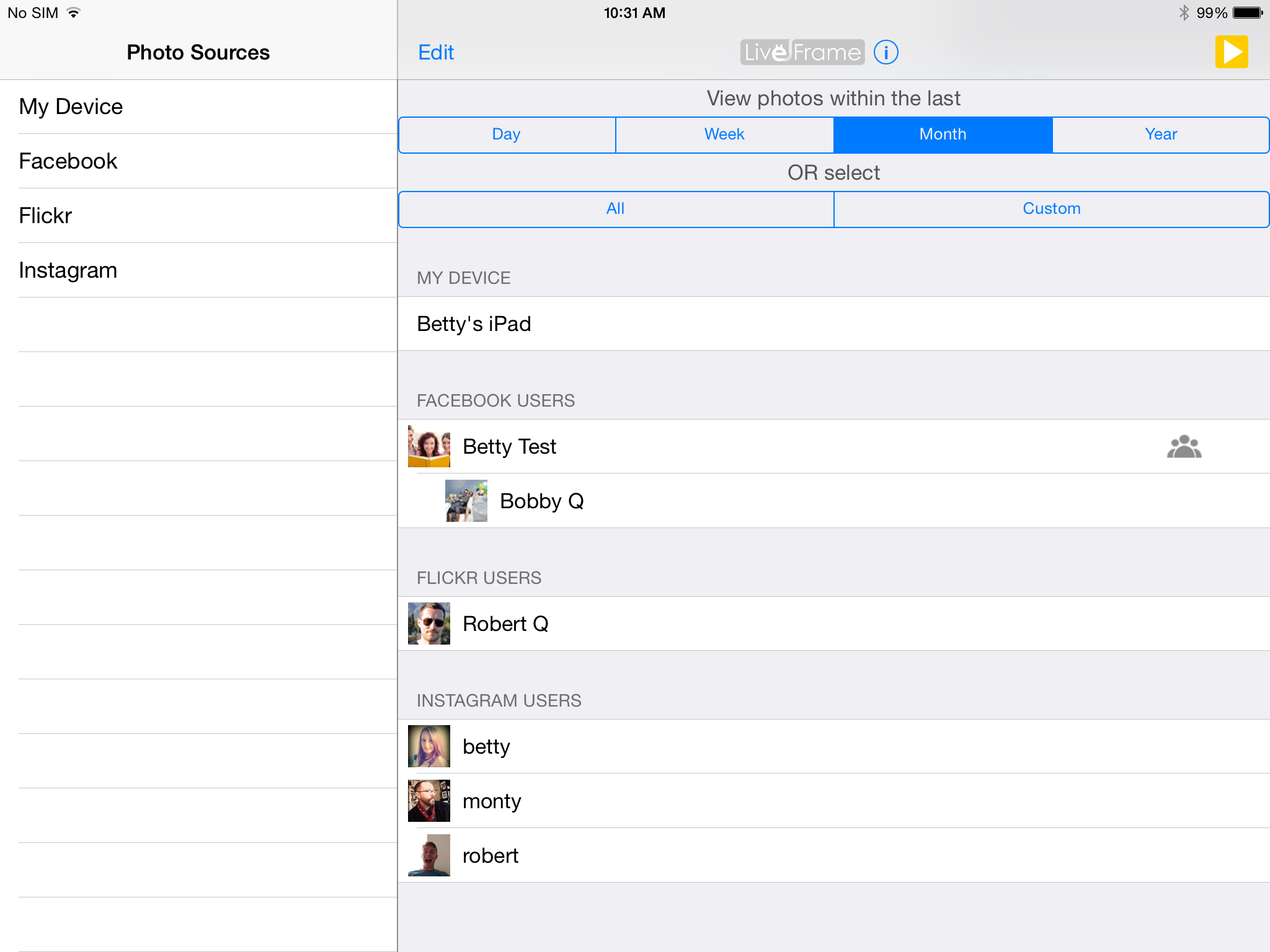This screenshot has height=952, width=1270.
Task: Tap the Edit button
Action: tap(436, 52)
